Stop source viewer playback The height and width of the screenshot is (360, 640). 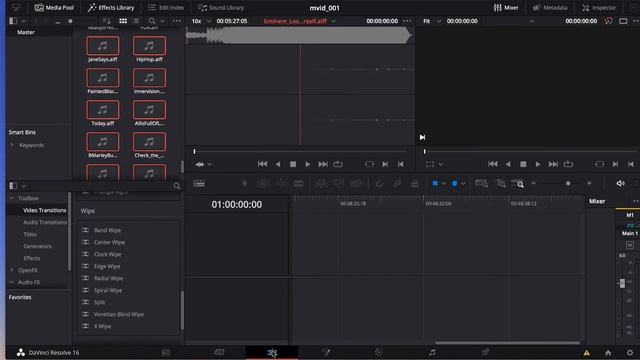(293, 164)
